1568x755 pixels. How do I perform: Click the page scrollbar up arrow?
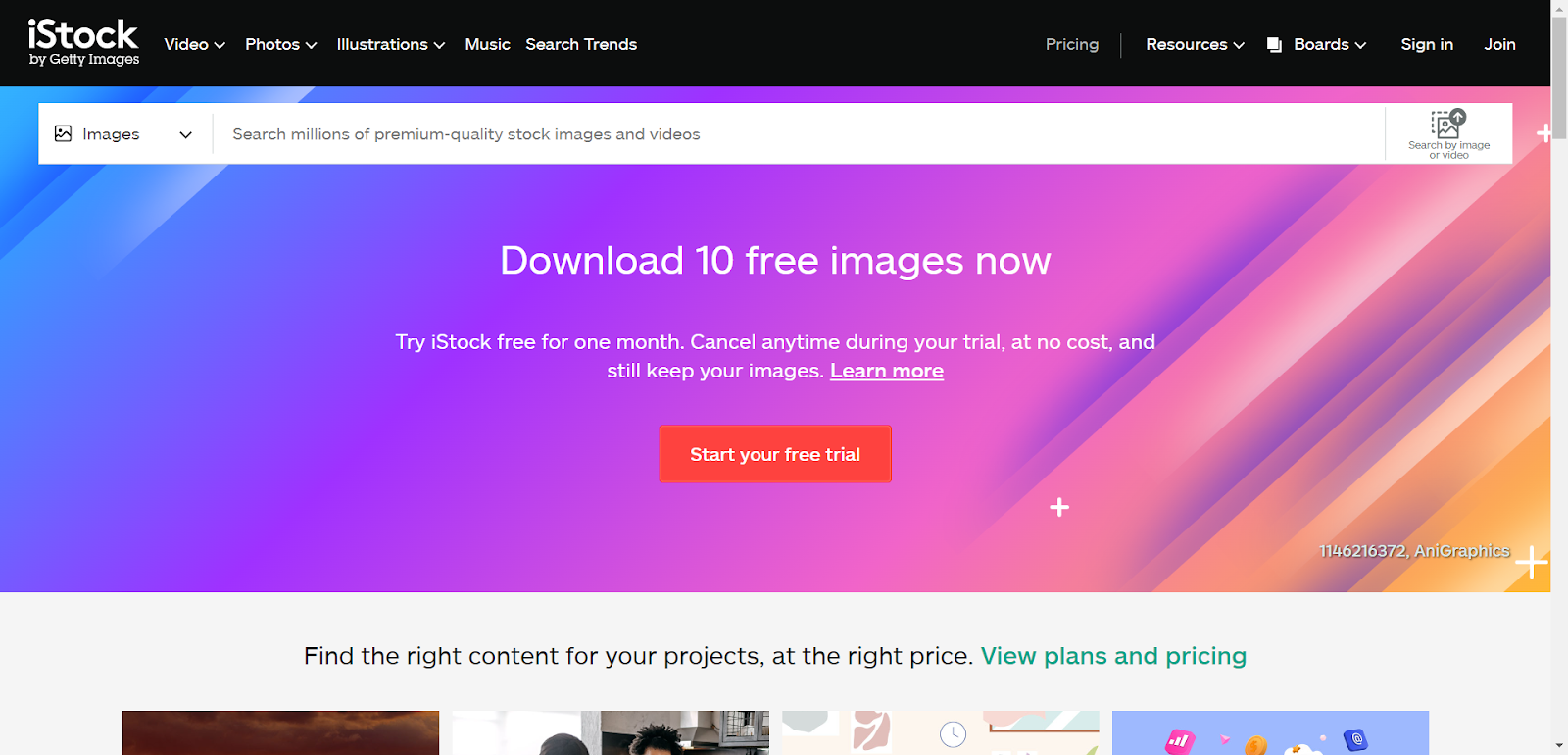(x=1559, y=9)
